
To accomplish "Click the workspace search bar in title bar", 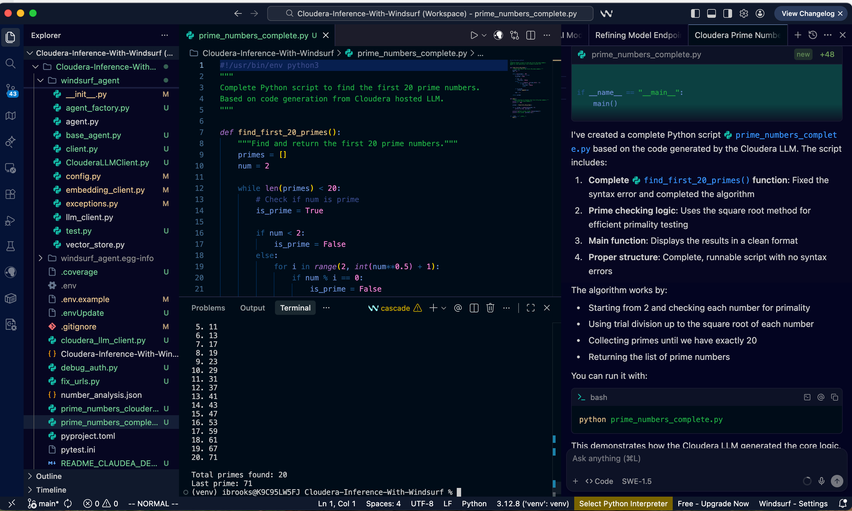I will tap(430, 14).
